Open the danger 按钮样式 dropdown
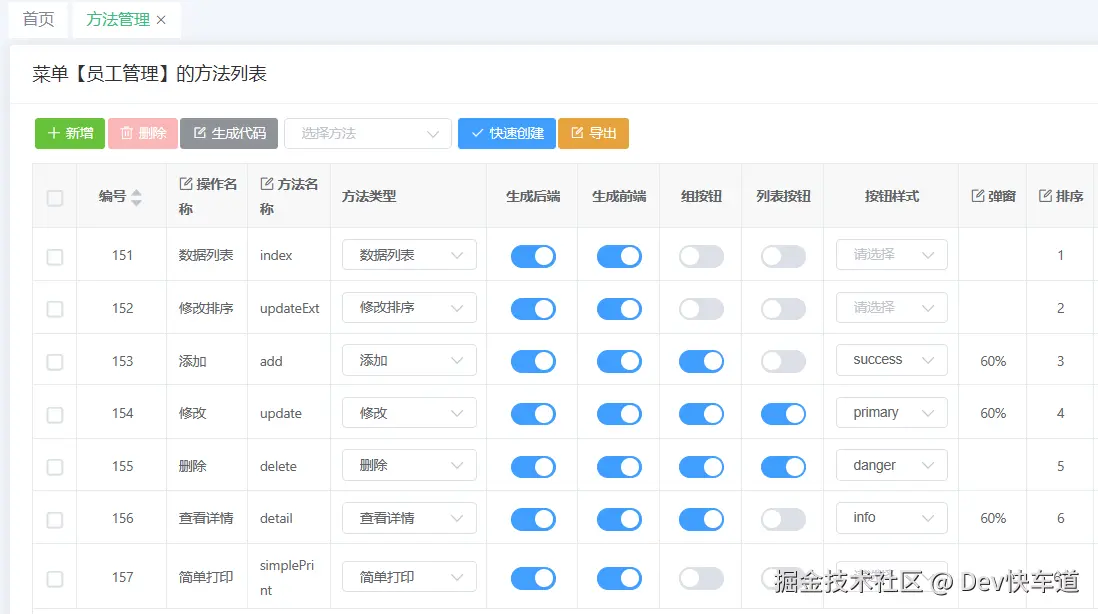 click(891, 465)
